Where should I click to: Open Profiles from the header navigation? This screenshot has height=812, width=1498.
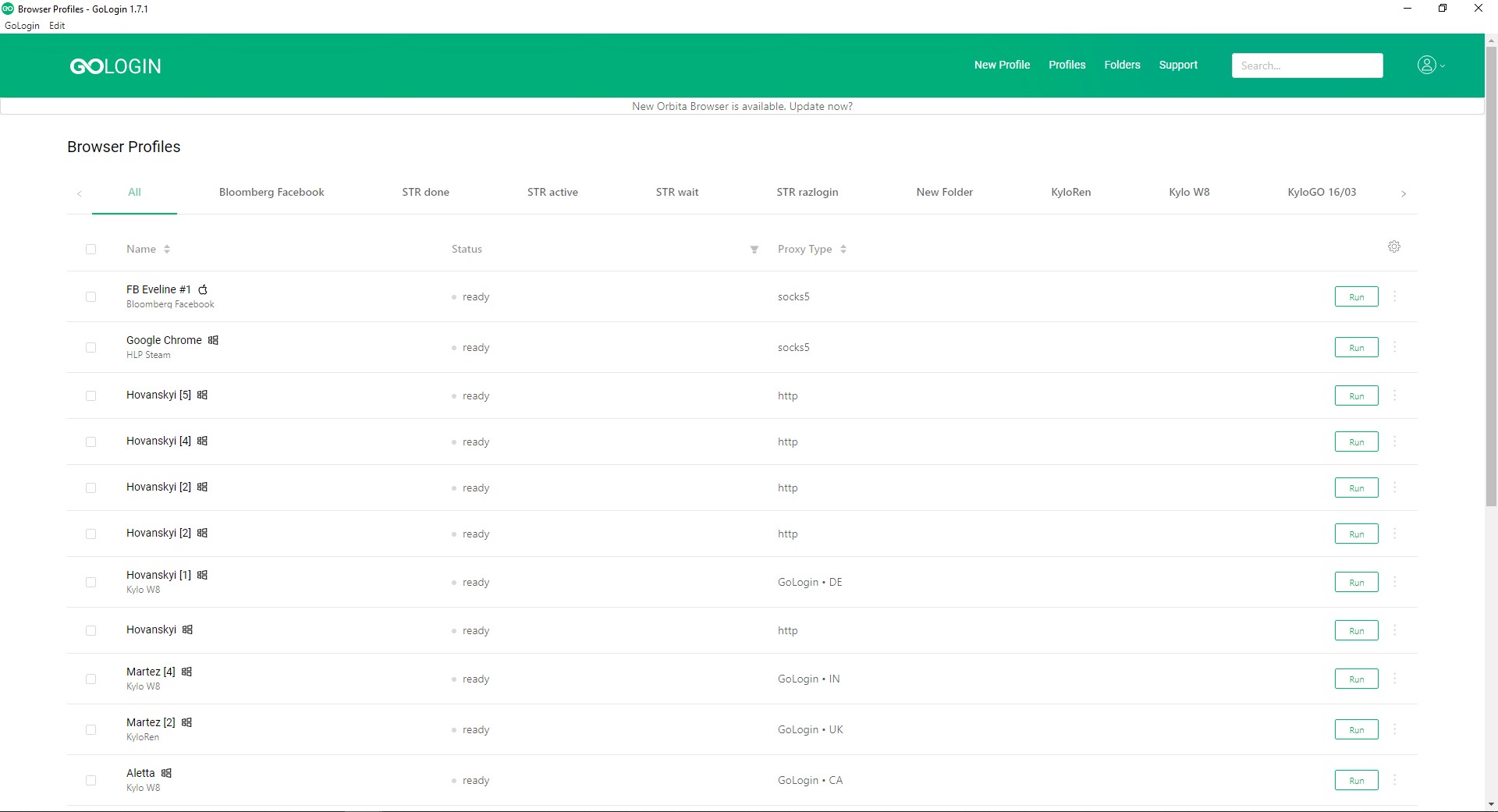(1067, 65)
